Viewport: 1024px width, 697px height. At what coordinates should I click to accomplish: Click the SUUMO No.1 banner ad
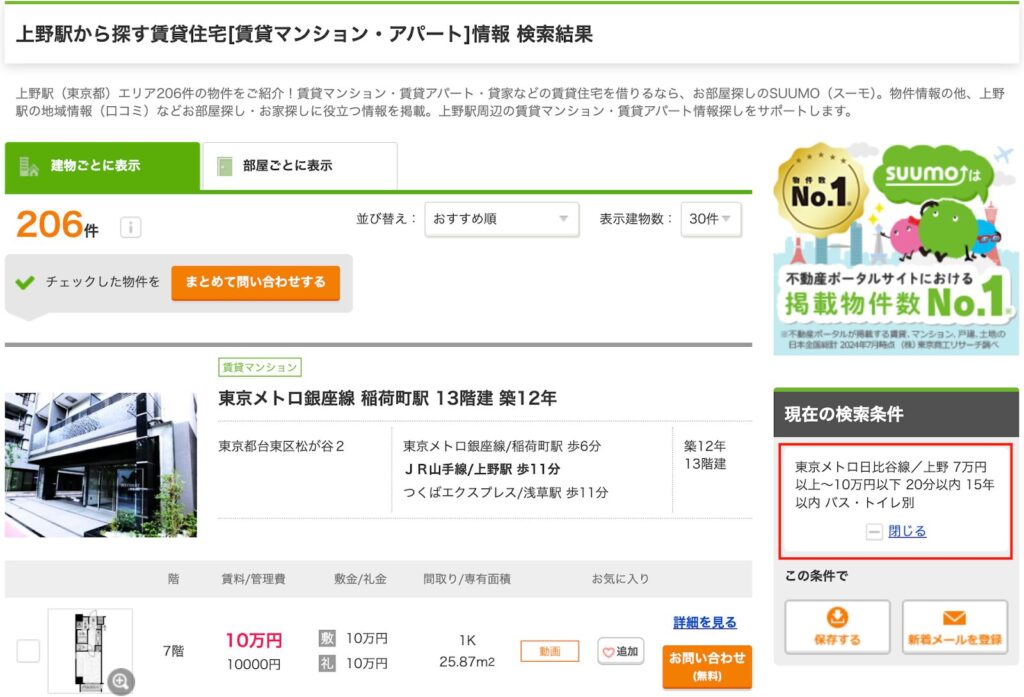coord(896,249)
